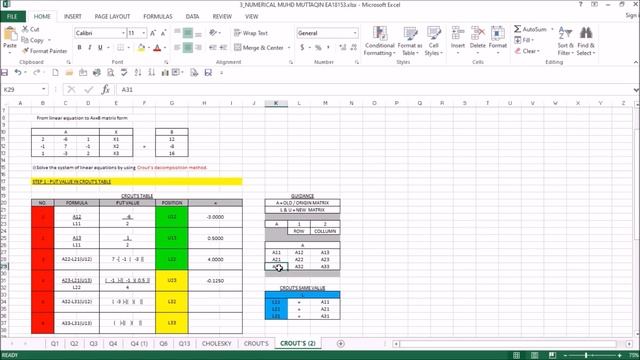Click the Name Box showing K29

pos(24,89)
